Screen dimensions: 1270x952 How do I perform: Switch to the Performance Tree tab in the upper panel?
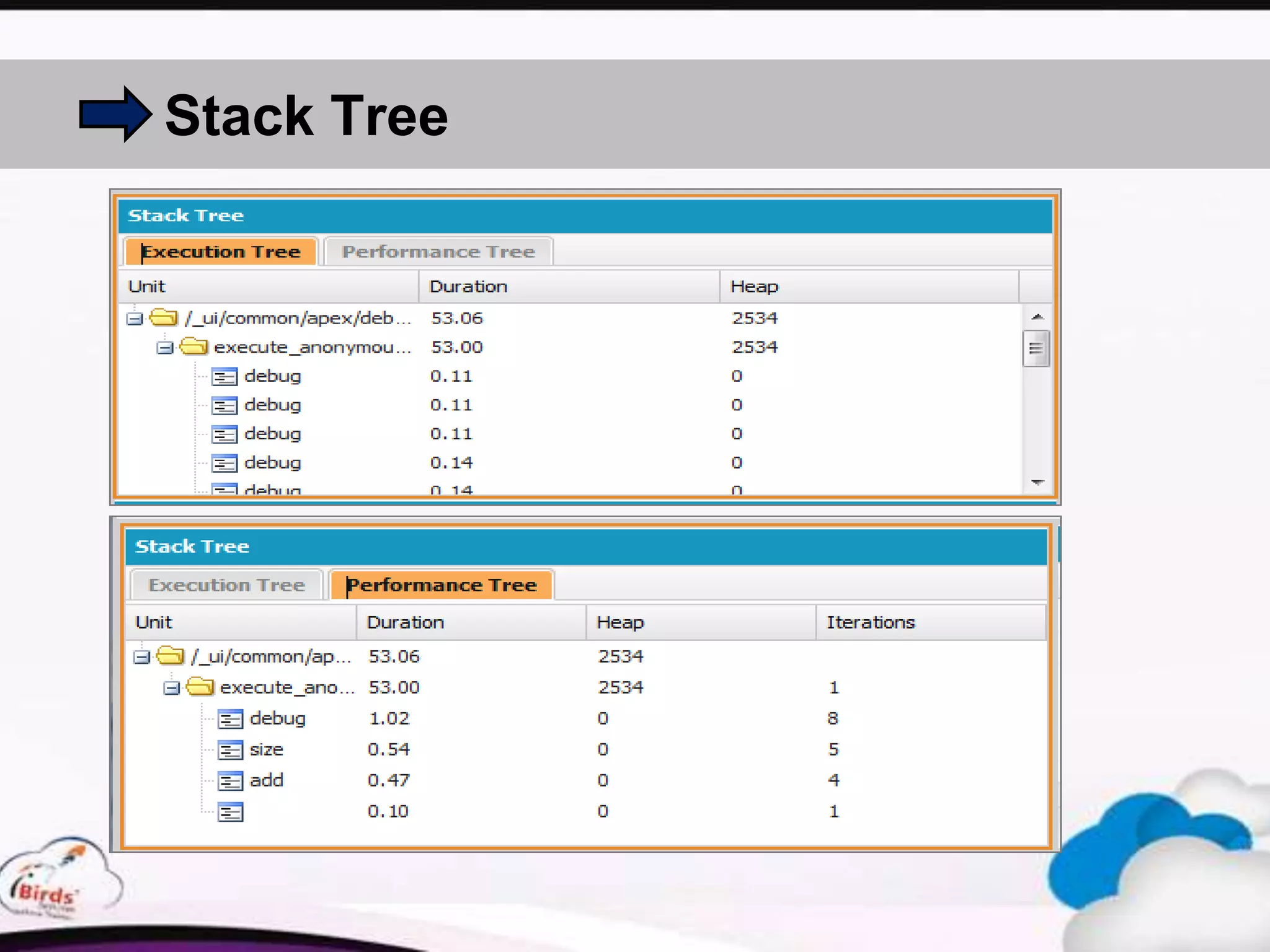click(438, 252)
